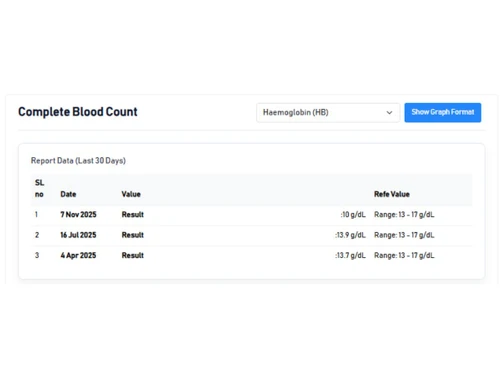
Task: Open the Haemoglobin (HB) dropdown
Action: click(x=328, y=113)
